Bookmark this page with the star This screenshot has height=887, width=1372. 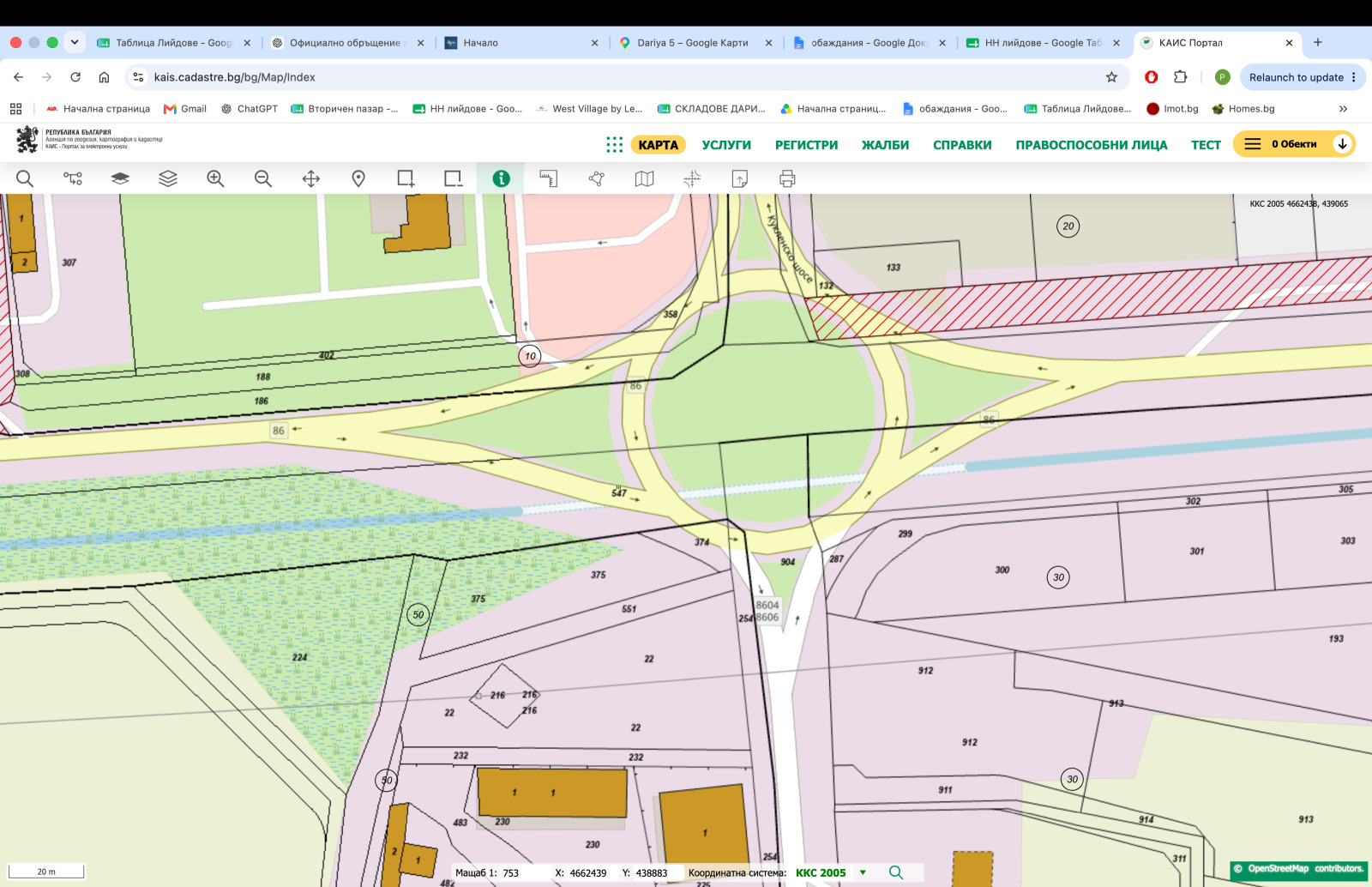click(x=1111, y=77)
